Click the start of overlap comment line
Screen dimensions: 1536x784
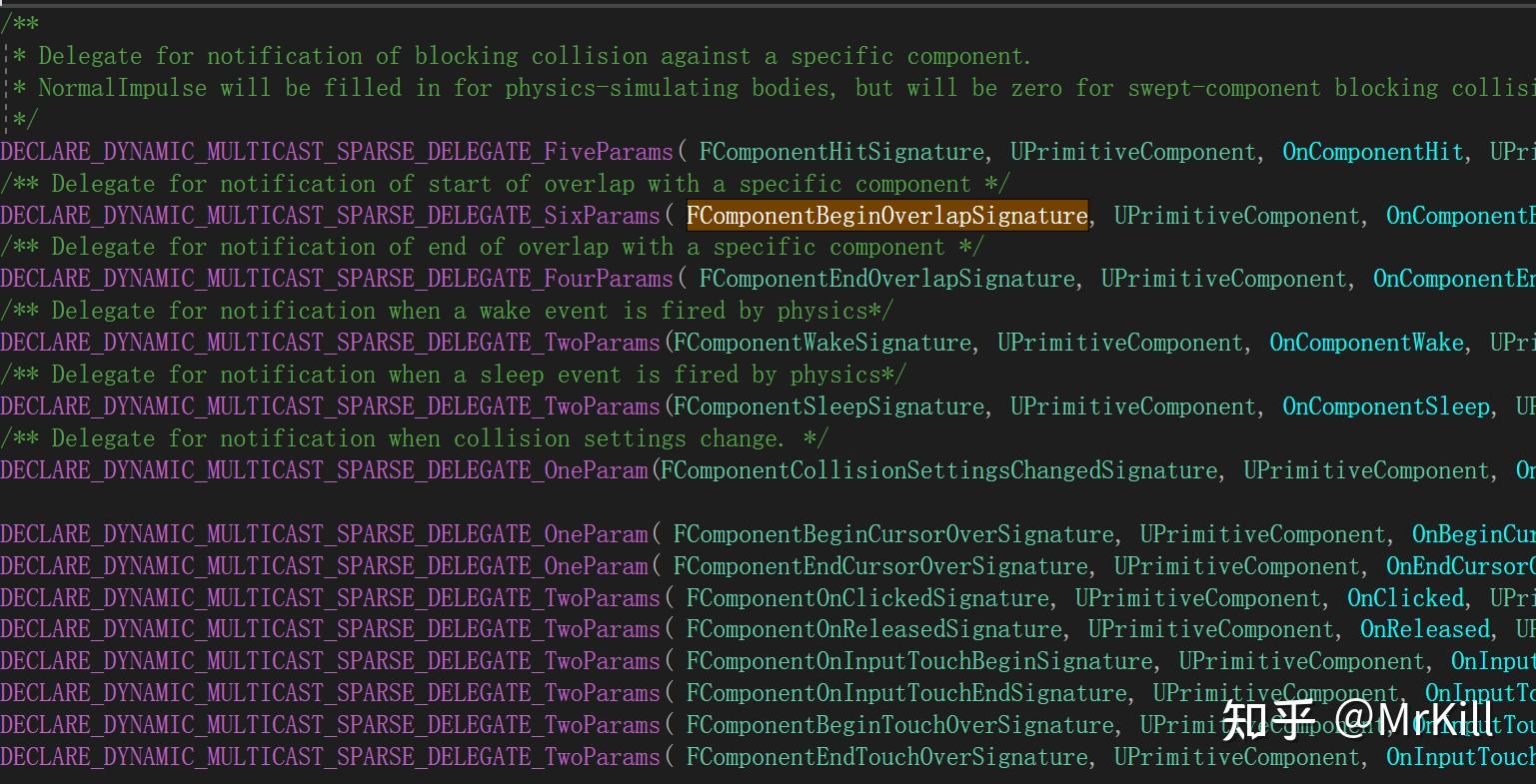(505, 184)
